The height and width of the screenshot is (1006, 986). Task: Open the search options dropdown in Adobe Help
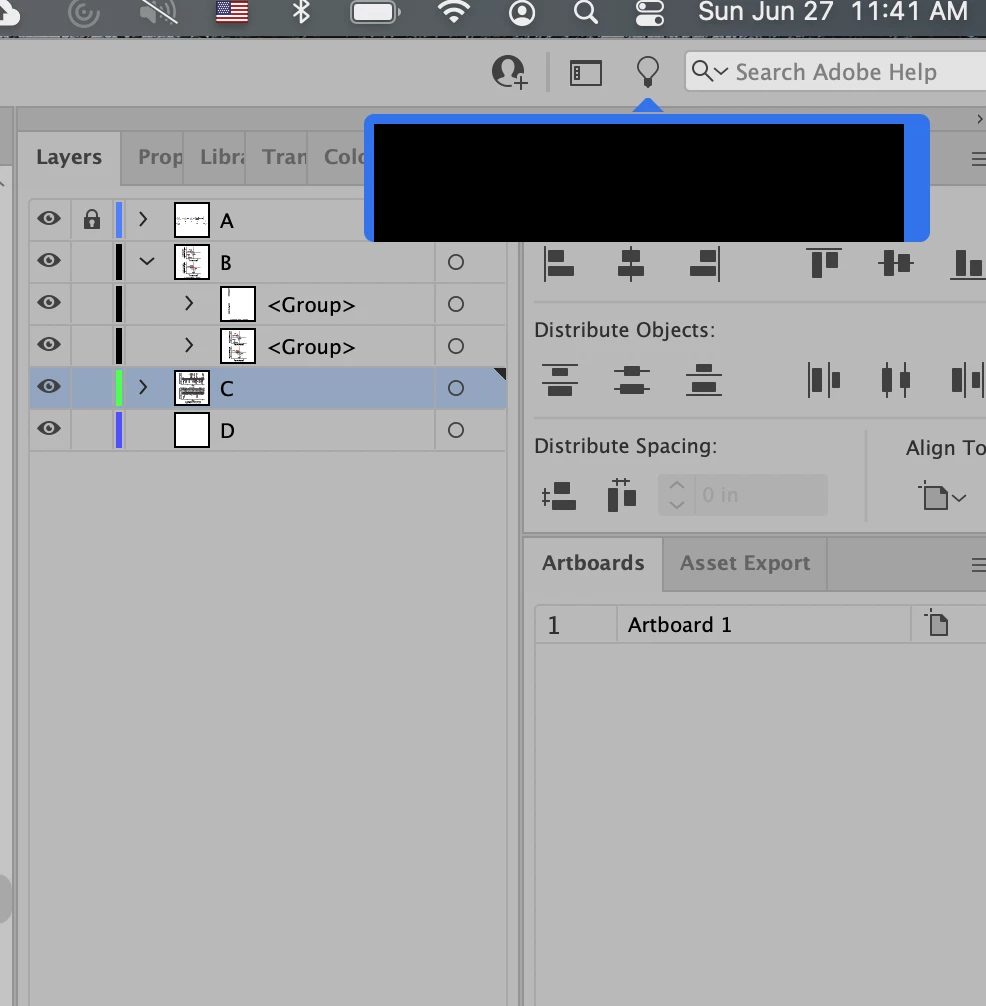pyautogui.click(x=710, y=71)
